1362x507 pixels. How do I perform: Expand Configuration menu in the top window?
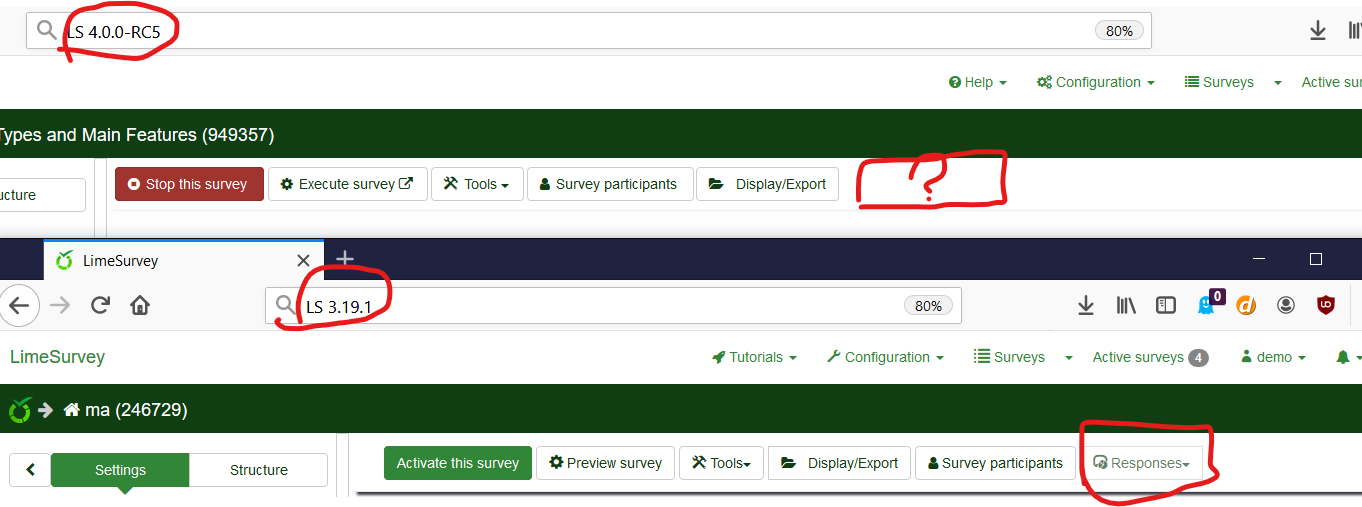point(1096,82)
